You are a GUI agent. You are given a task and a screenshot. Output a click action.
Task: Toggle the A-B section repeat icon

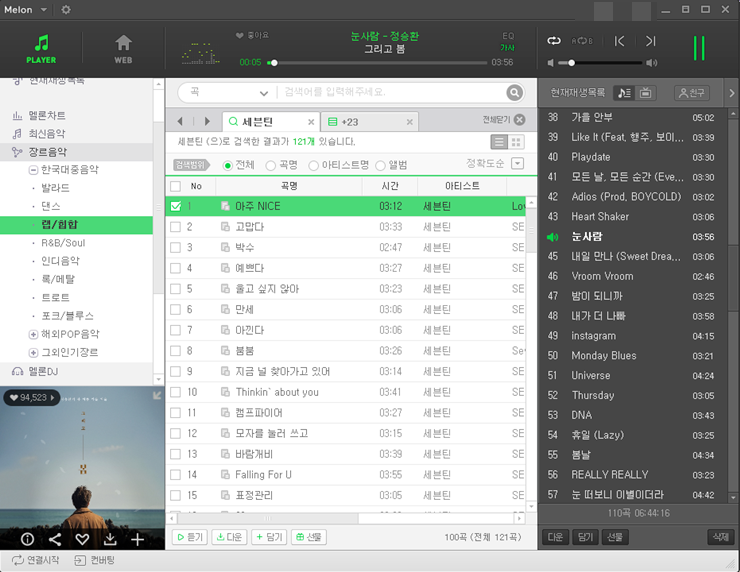(x=582, y=41)
